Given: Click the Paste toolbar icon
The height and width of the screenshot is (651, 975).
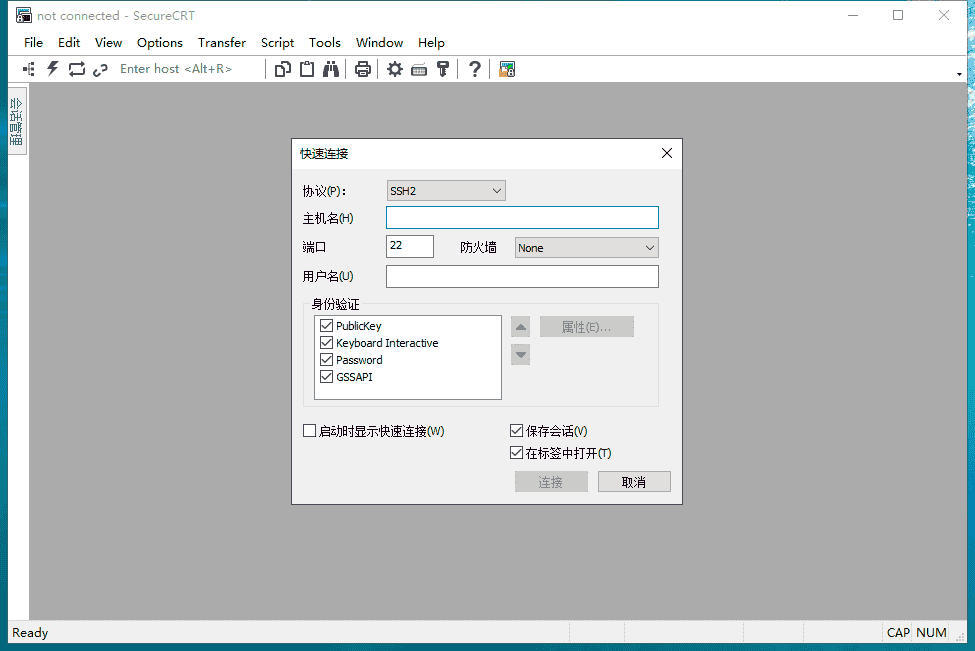Looking at the screenshot, I should tap(307, 68).
